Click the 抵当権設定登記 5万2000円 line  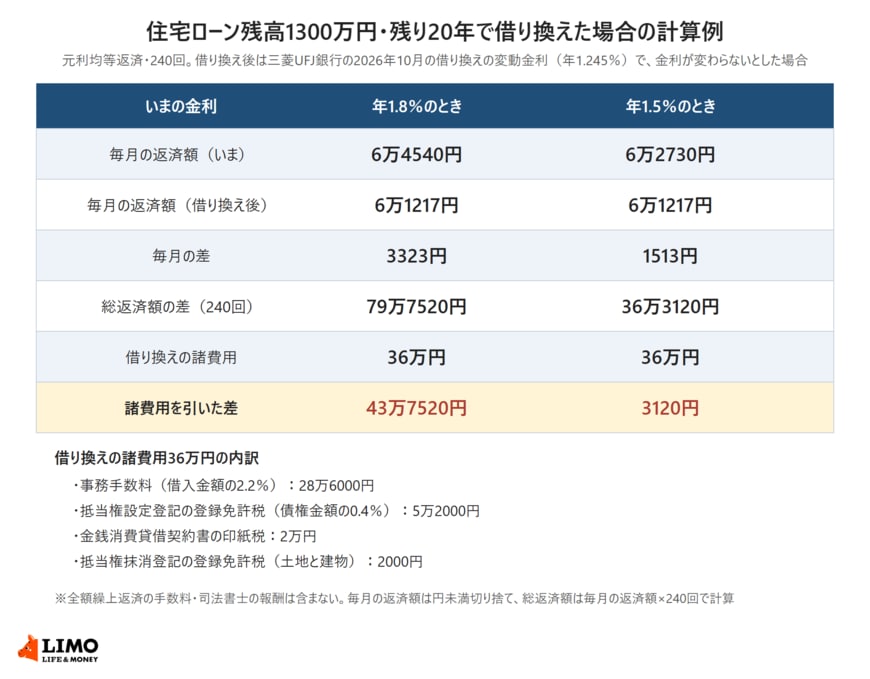[x=276, y=510]
